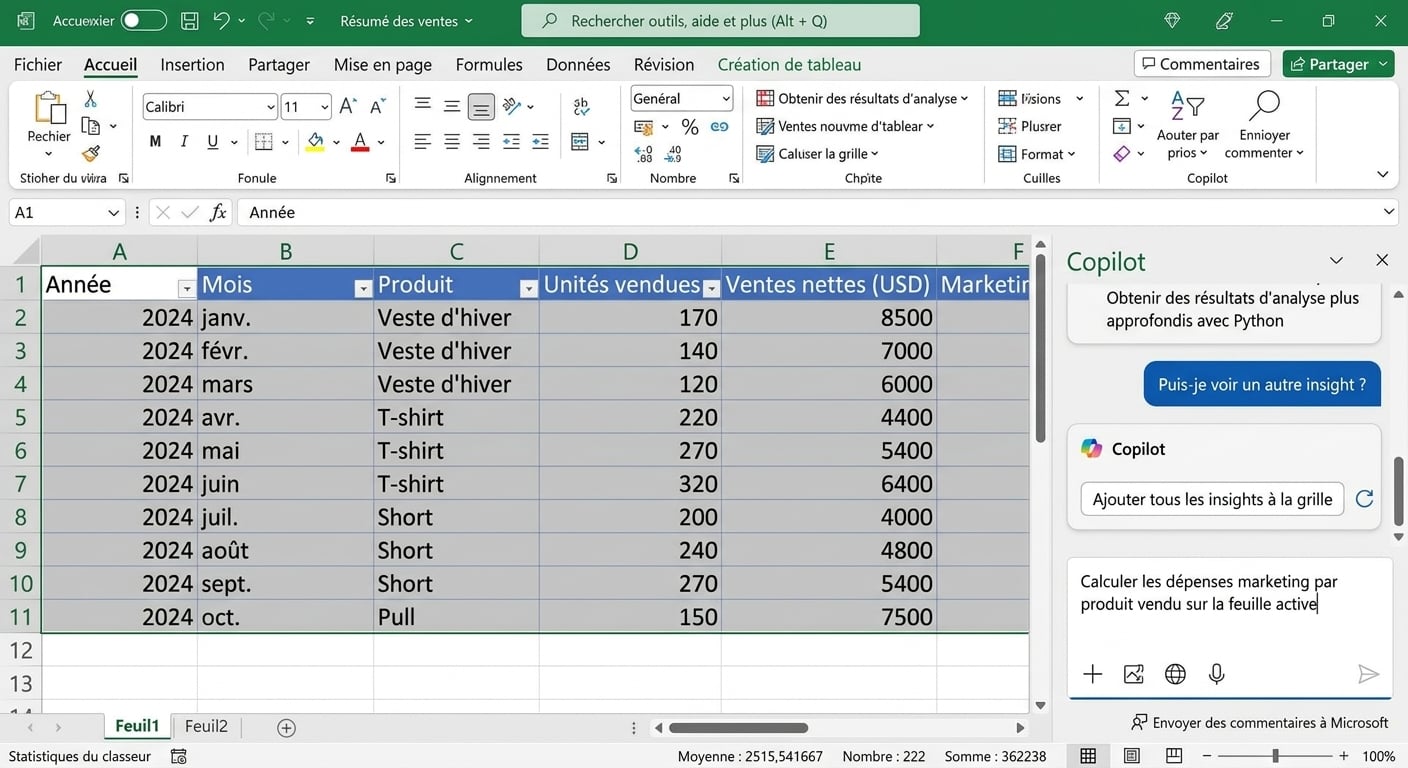Click the AutoSum sigma icon

pos(1122,98)
